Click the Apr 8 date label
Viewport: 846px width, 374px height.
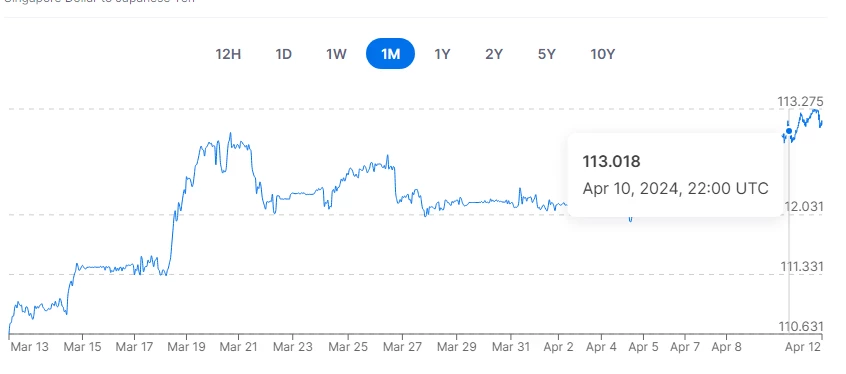tap(726, 346)
